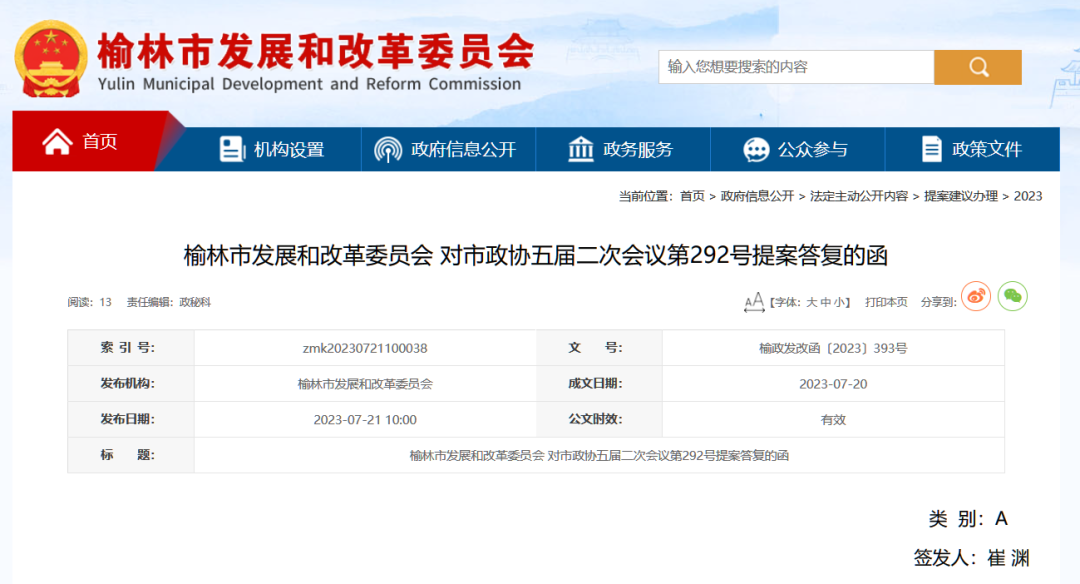Click the 发布机构 label cell
This screenshot has width=1080, height=584.
(130, 384)
